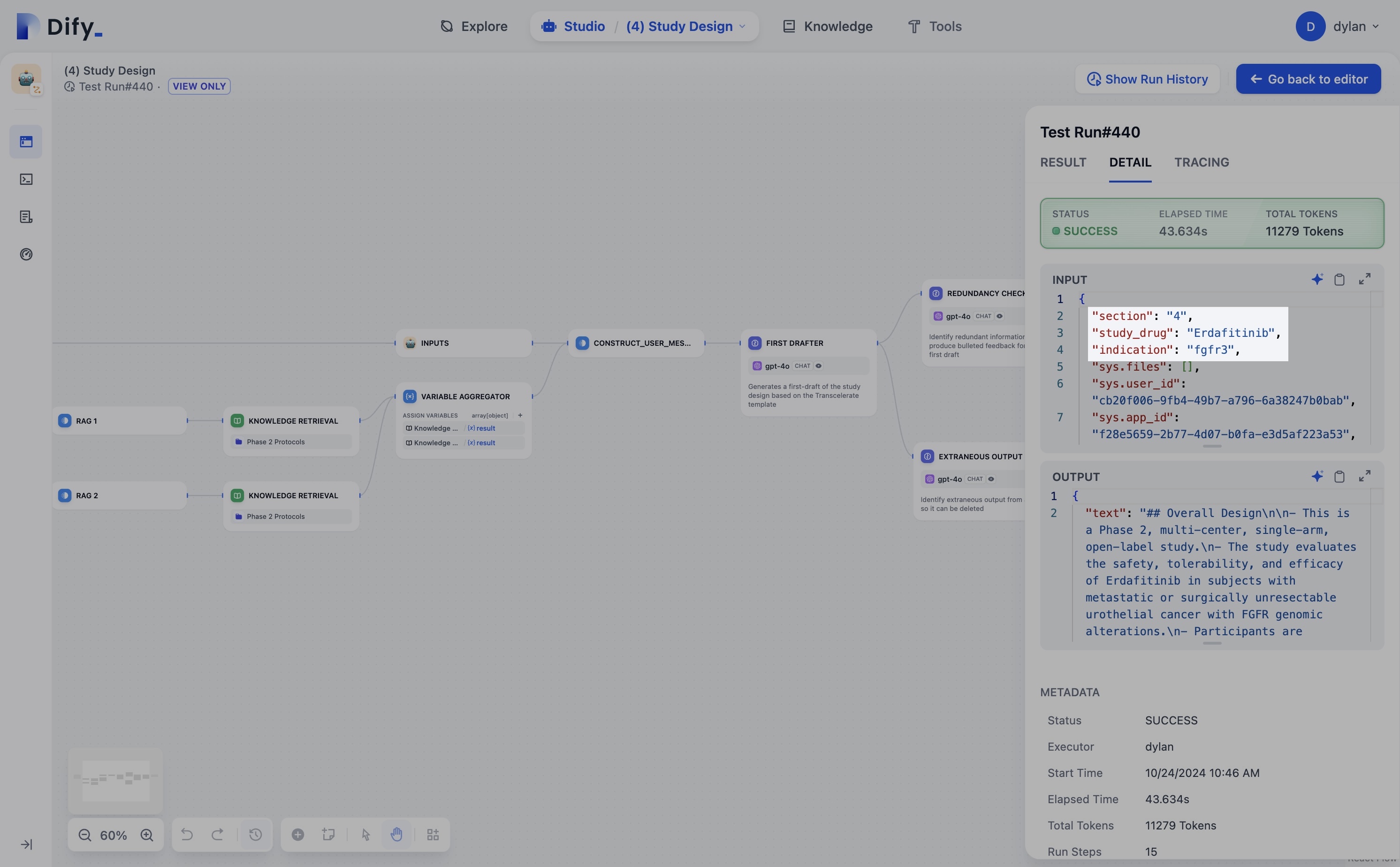Image resolution: width=1400 pixels, height=867 pixels.
Task: Open the Studio section
Action: (573, 26)
